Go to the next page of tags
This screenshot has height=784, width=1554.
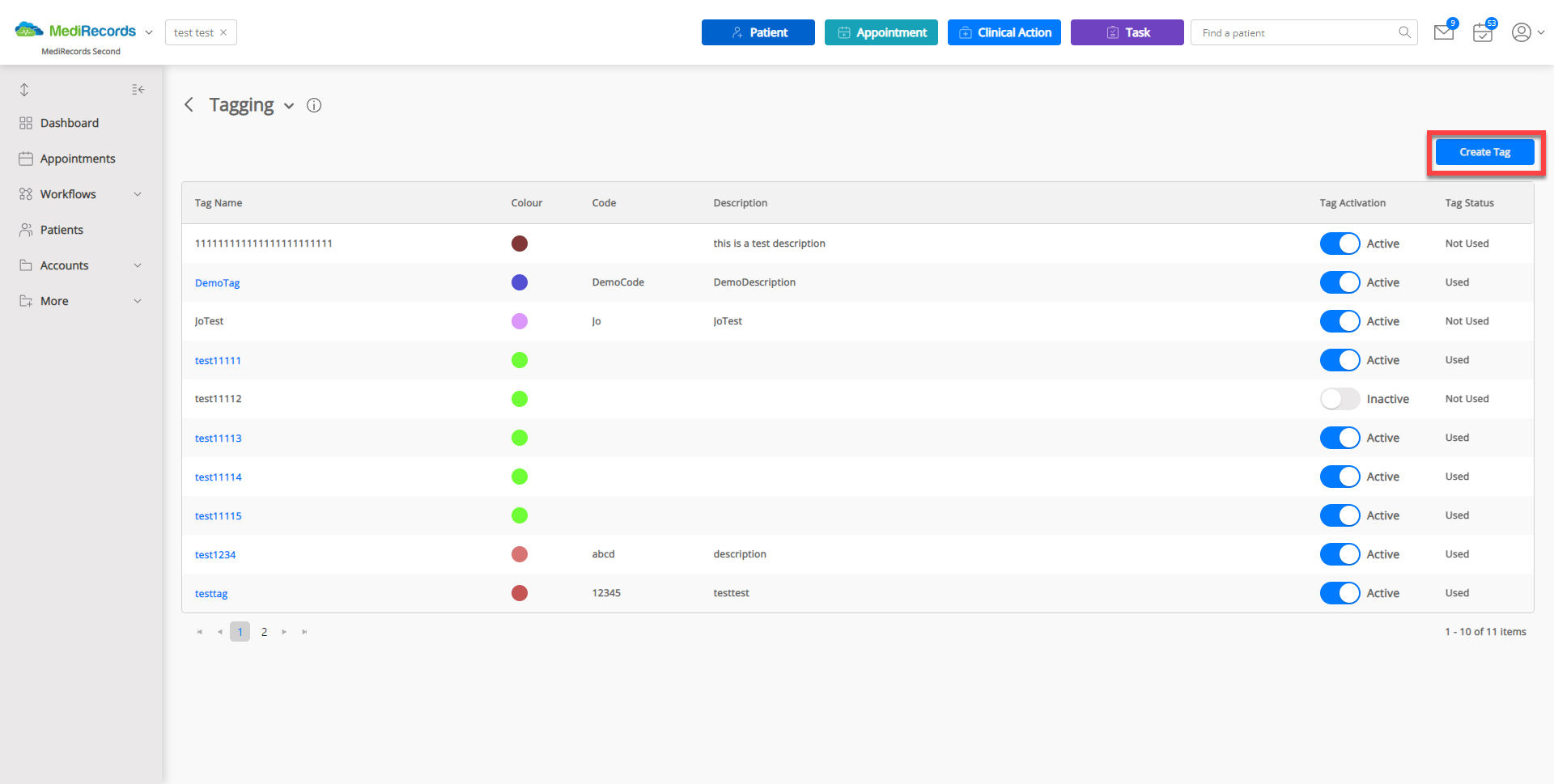pyautogui.click(x=284, y=632)
